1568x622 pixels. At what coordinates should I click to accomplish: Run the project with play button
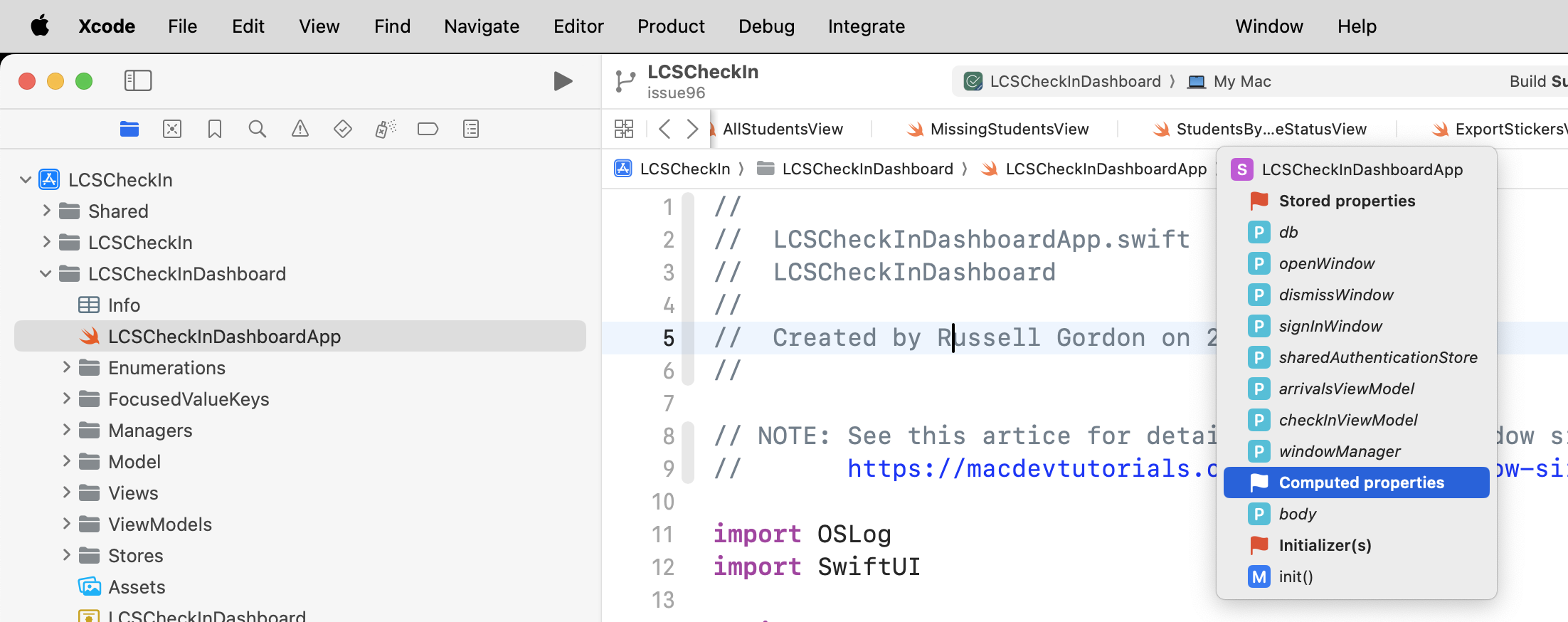(x=563, y=81)
